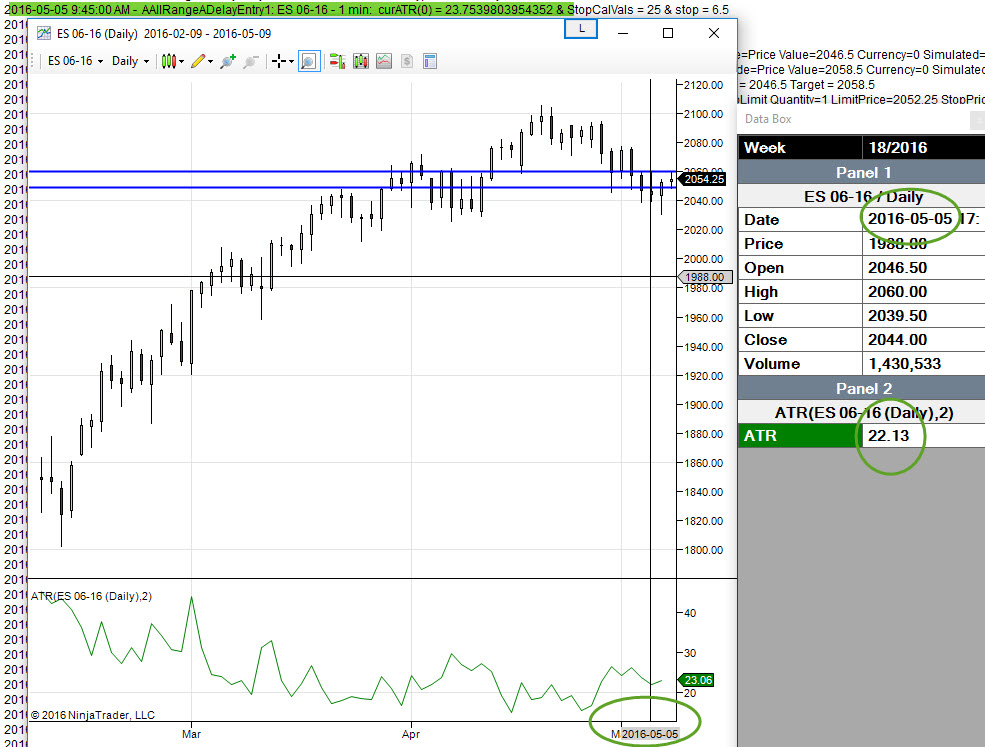Toggle the zoom frame magnifier icon
985x747 pixels.
tap(308, 61)
